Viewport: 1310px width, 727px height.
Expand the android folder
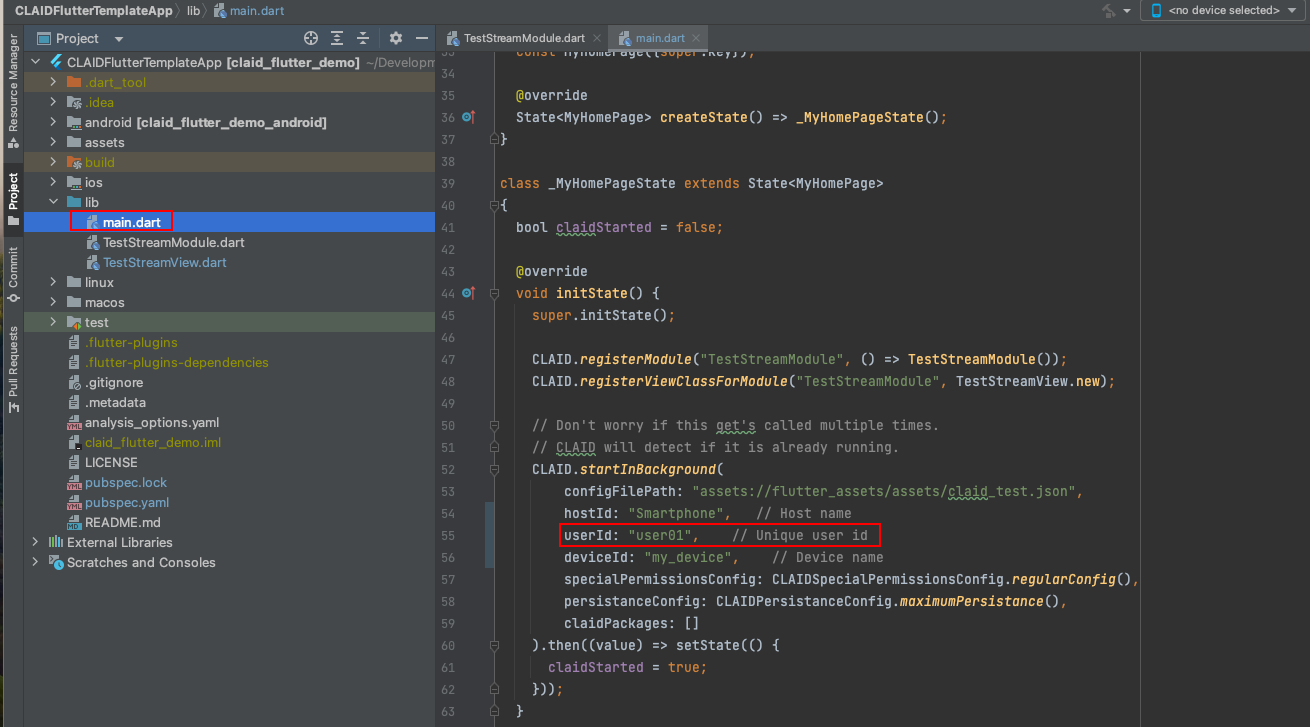click(x=53, y=122)
